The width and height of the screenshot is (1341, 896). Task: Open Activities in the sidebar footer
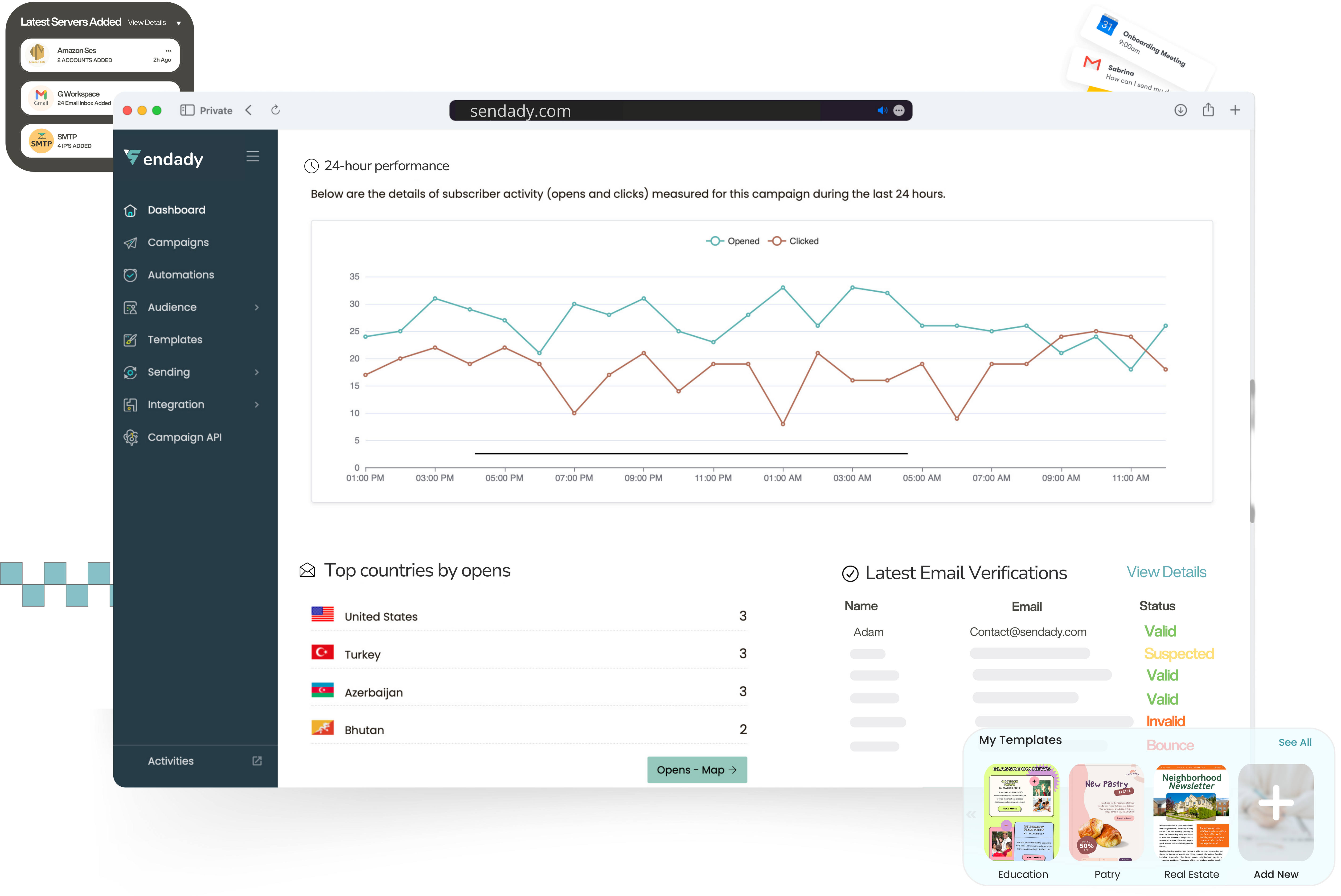pyautogui.click(x=171, y=761)
